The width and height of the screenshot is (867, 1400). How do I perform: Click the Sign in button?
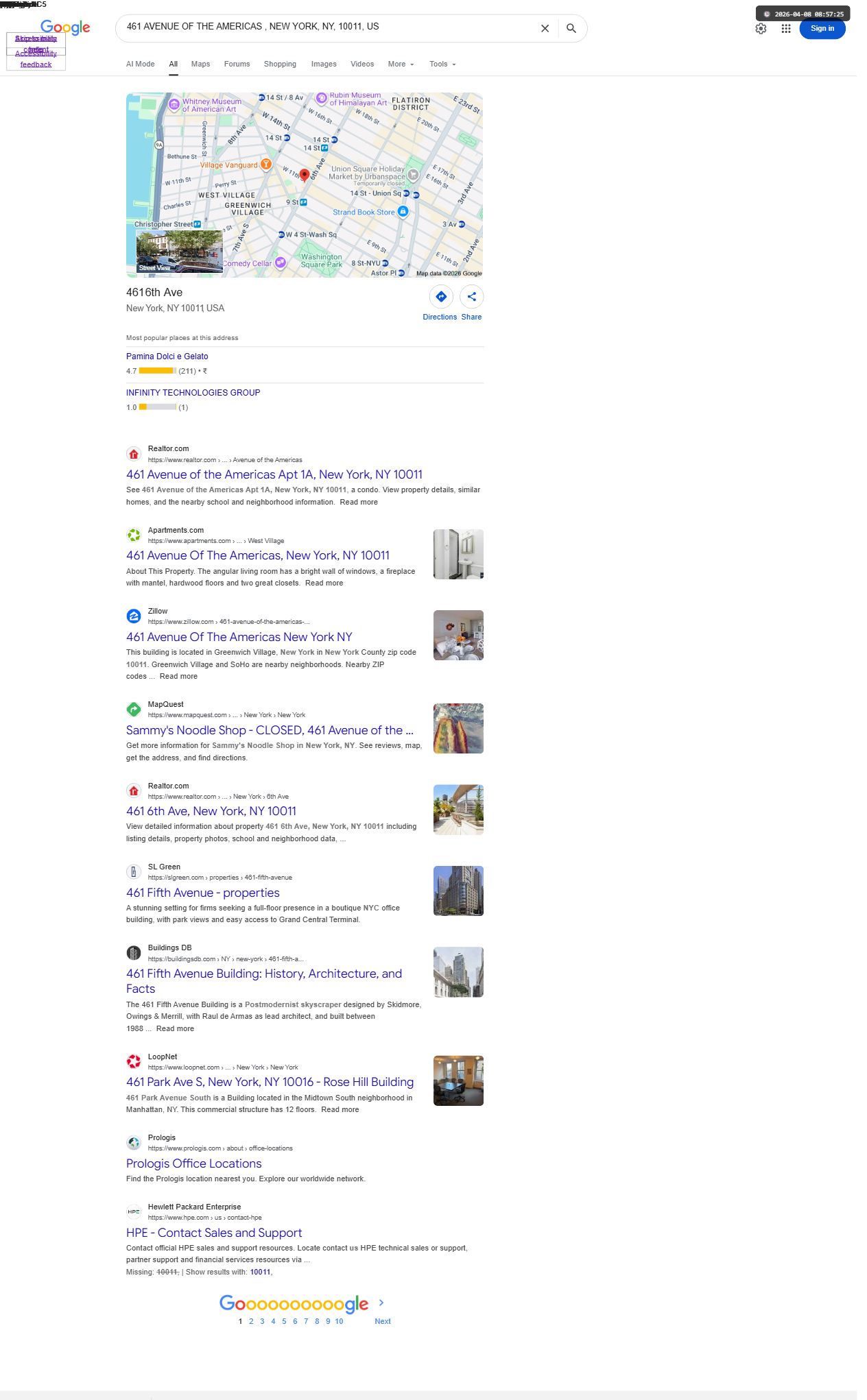point(822,29)
